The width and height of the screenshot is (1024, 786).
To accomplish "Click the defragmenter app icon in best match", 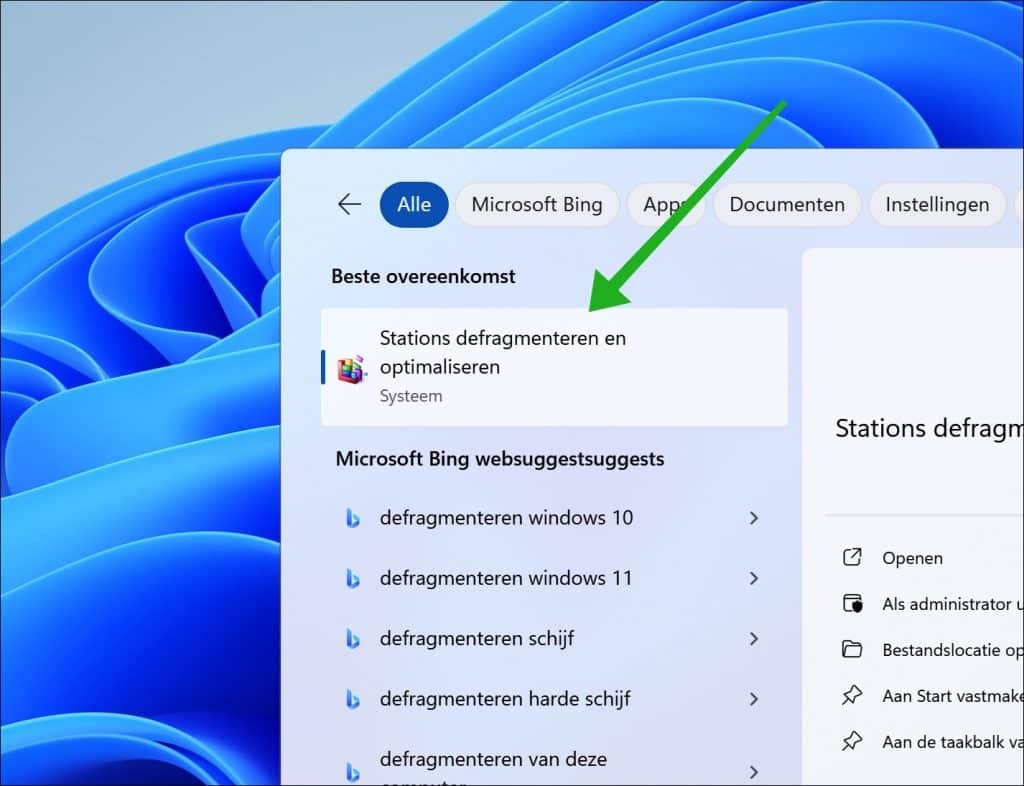I will point(351,369).
